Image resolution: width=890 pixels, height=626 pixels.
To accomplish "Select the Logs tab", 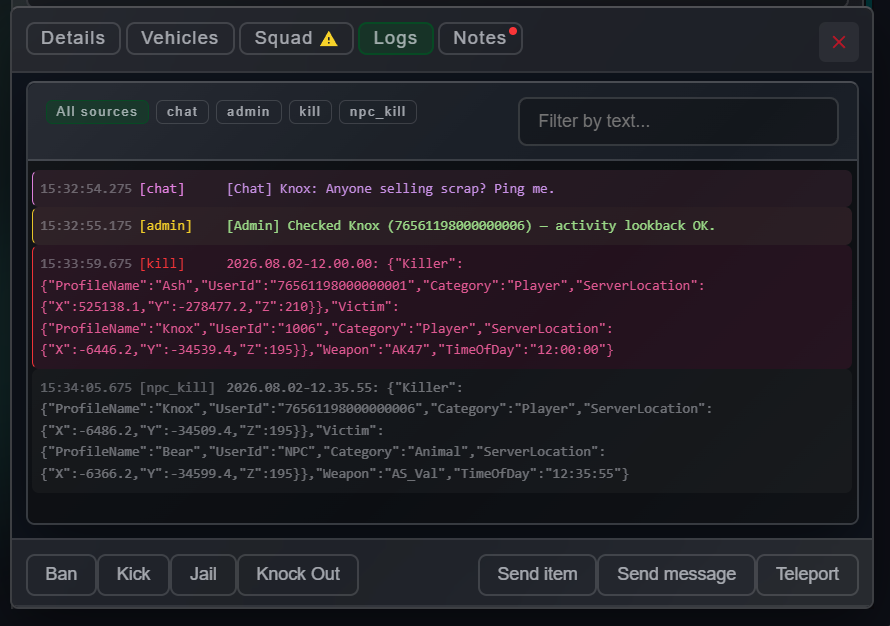I will [x=396, y=39].
